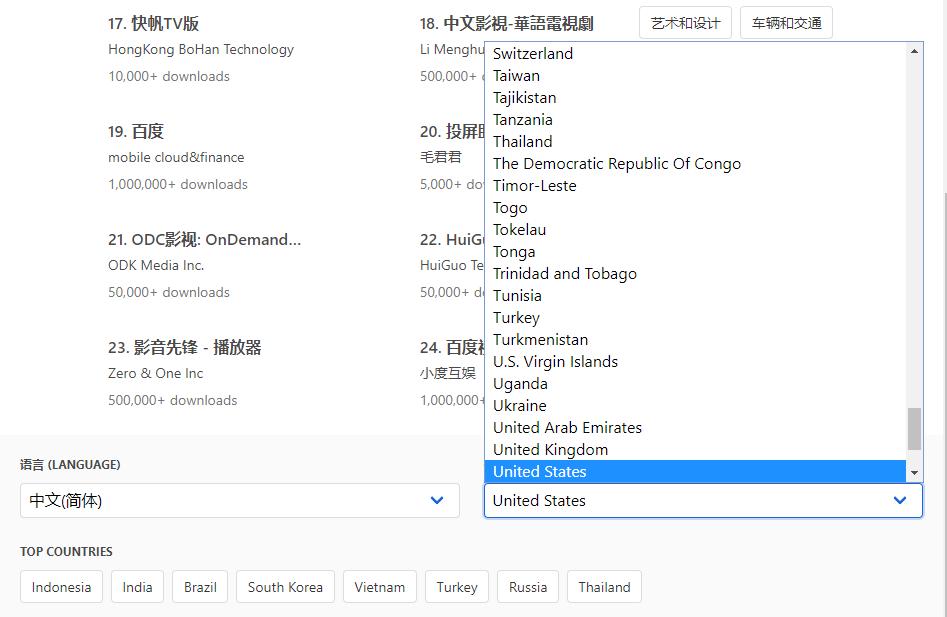
Task: Open the 百度 app entry
Action: (134, 130)
